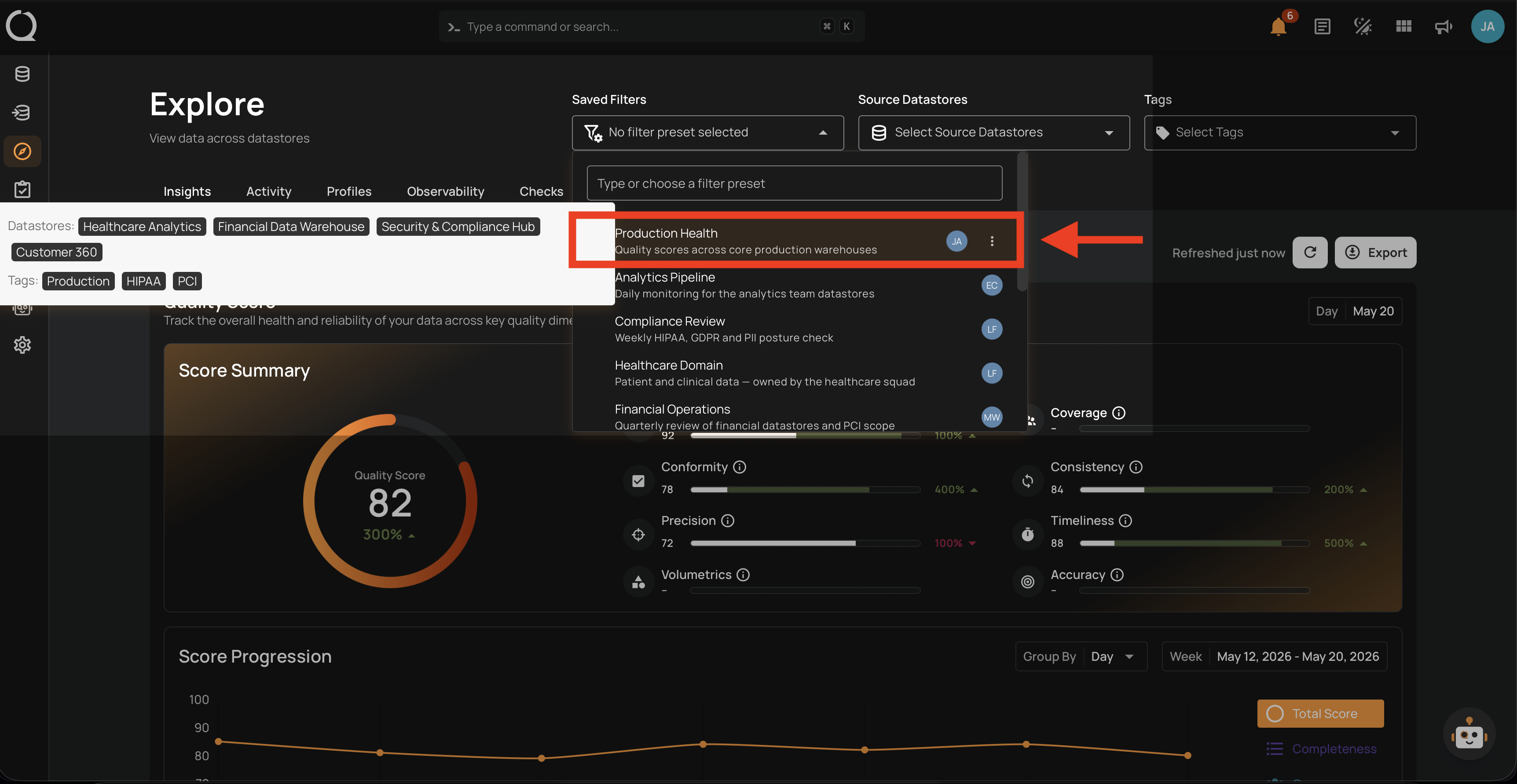
Task: Select the Compliance Review filter preset
Action: tap(795, 329)
